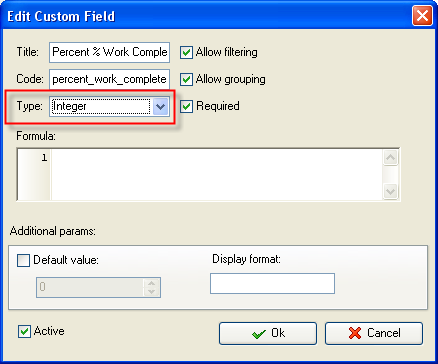This screenshot has height=364, width=438.
Task: Click the Code input field
Action: pos(109,79)
